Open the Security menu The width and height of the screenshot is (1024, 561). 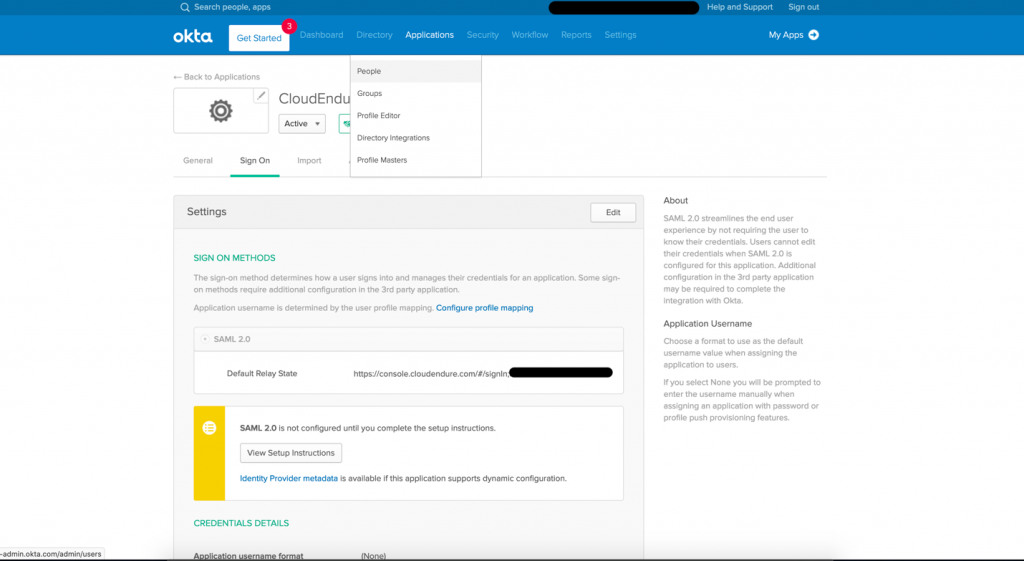[483, 35]
